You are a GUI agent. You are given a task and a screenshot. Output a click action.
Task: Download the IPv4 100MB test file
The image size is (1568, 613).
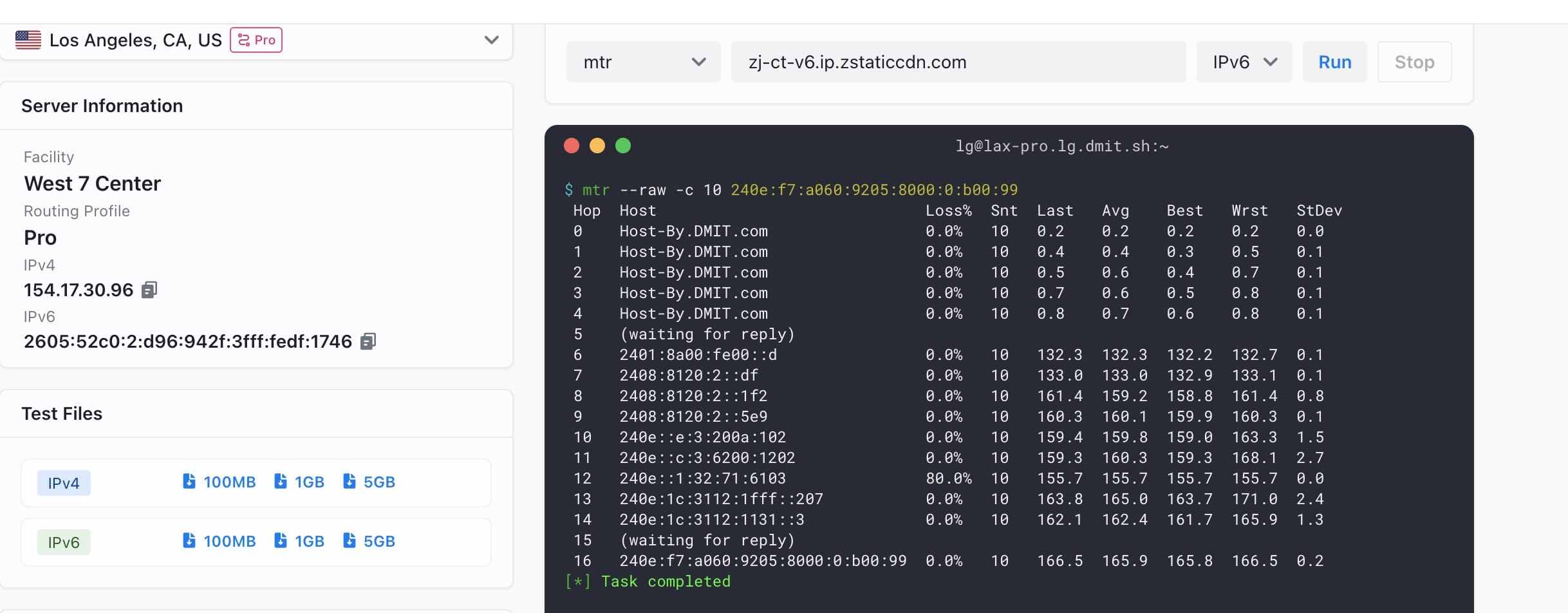[x=219, y=482]
